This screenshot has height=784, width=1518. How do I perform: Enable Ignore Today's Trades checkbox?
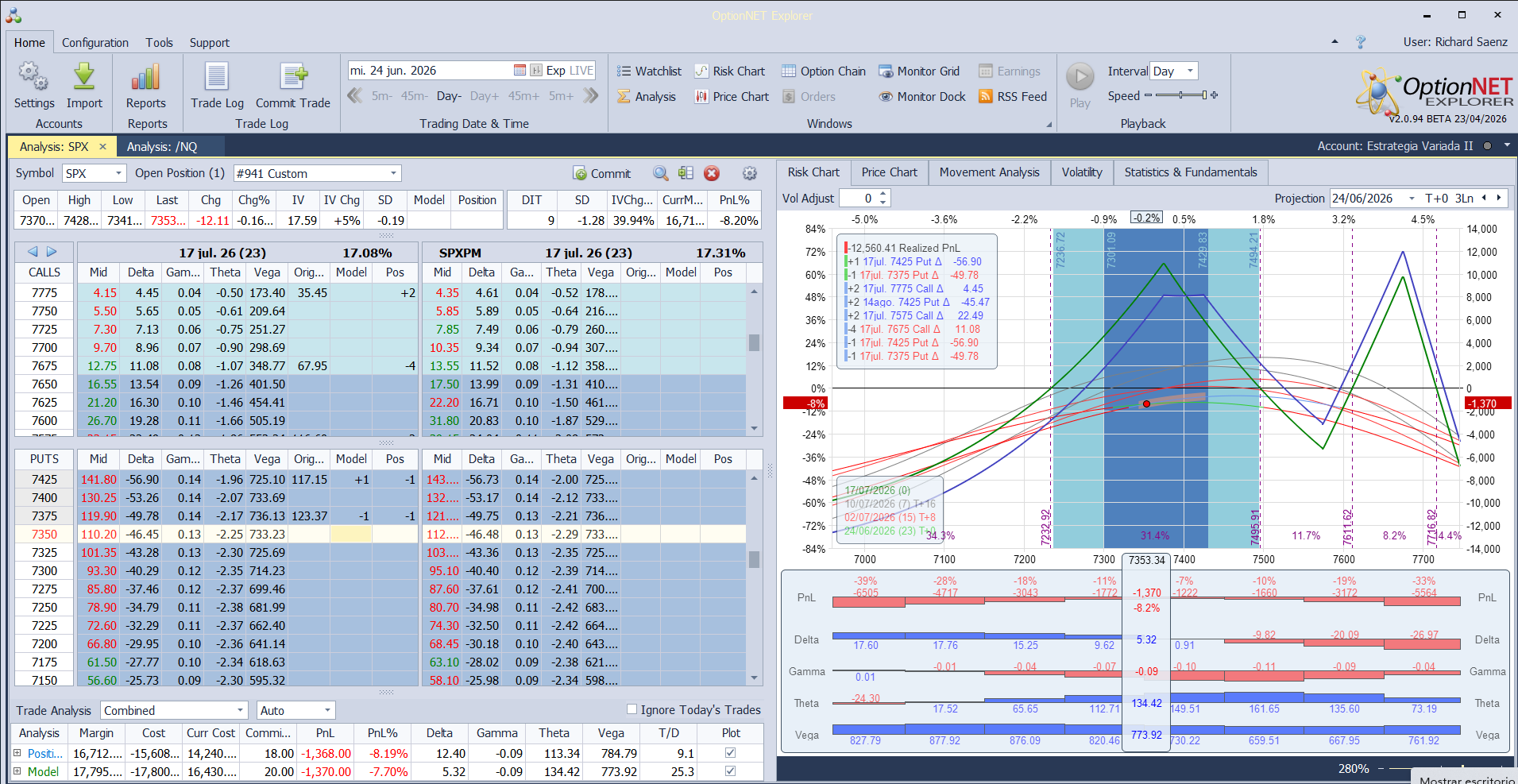pyautogui.click(x=632, y=709)
